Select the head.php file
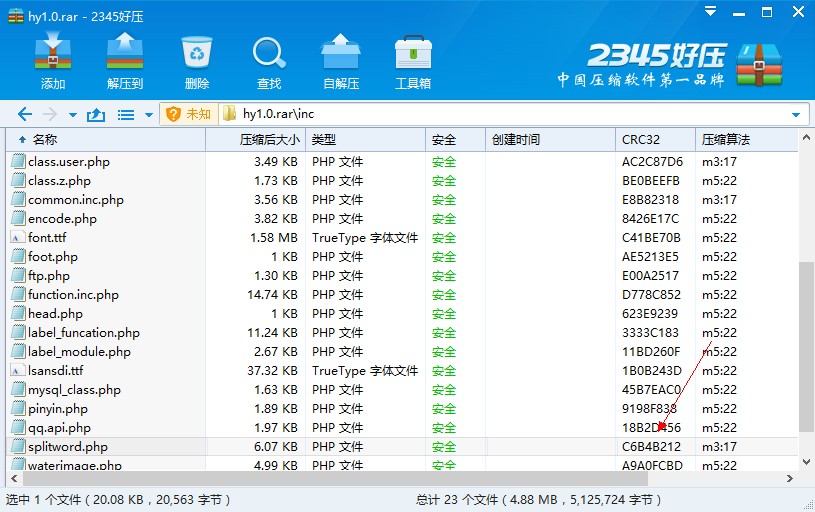The width and height of the screenshot is (815, 512). tap(56, 313)
